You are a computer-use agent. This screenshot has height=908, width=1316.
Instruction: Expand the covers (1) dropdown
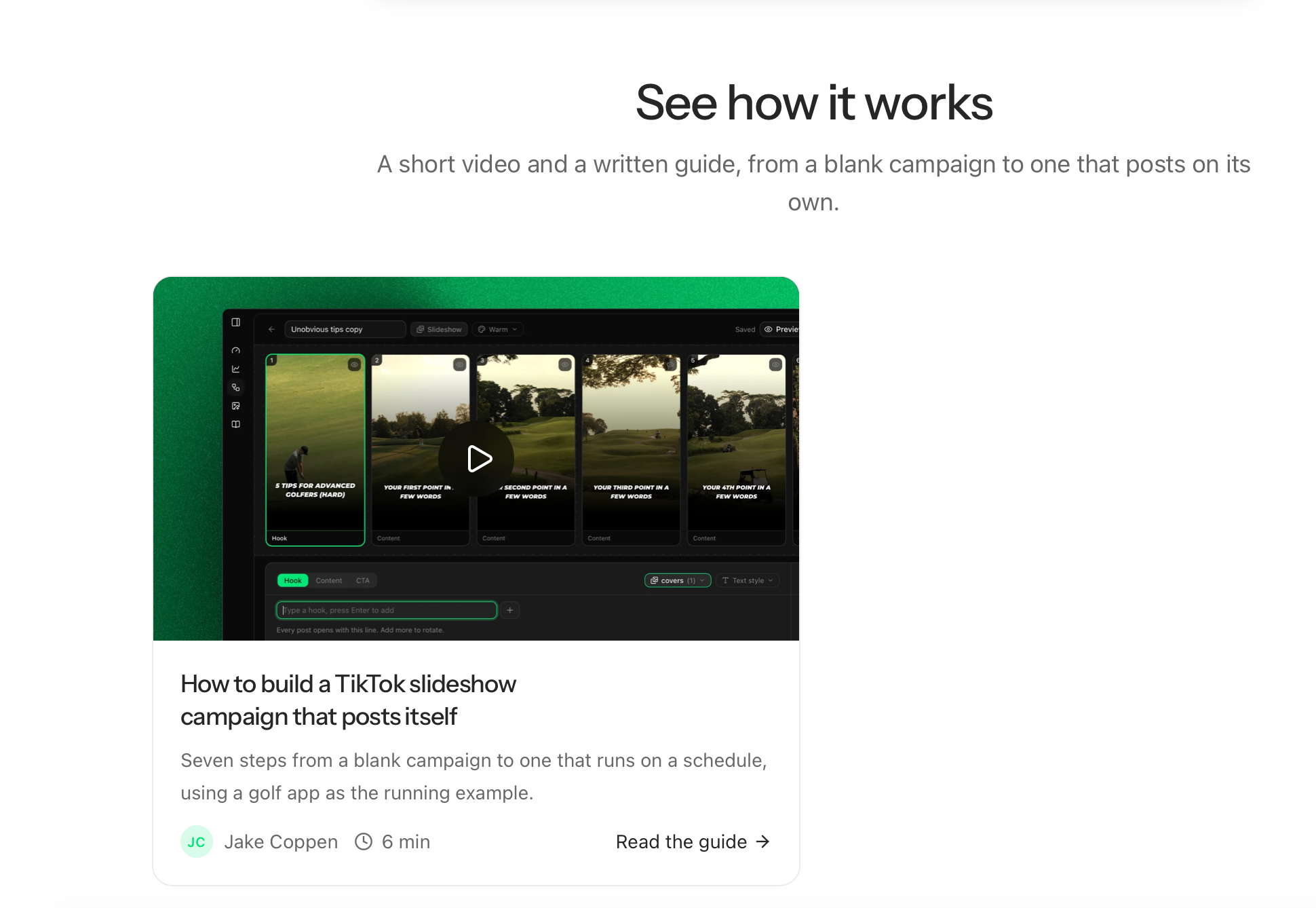point(678,580)
